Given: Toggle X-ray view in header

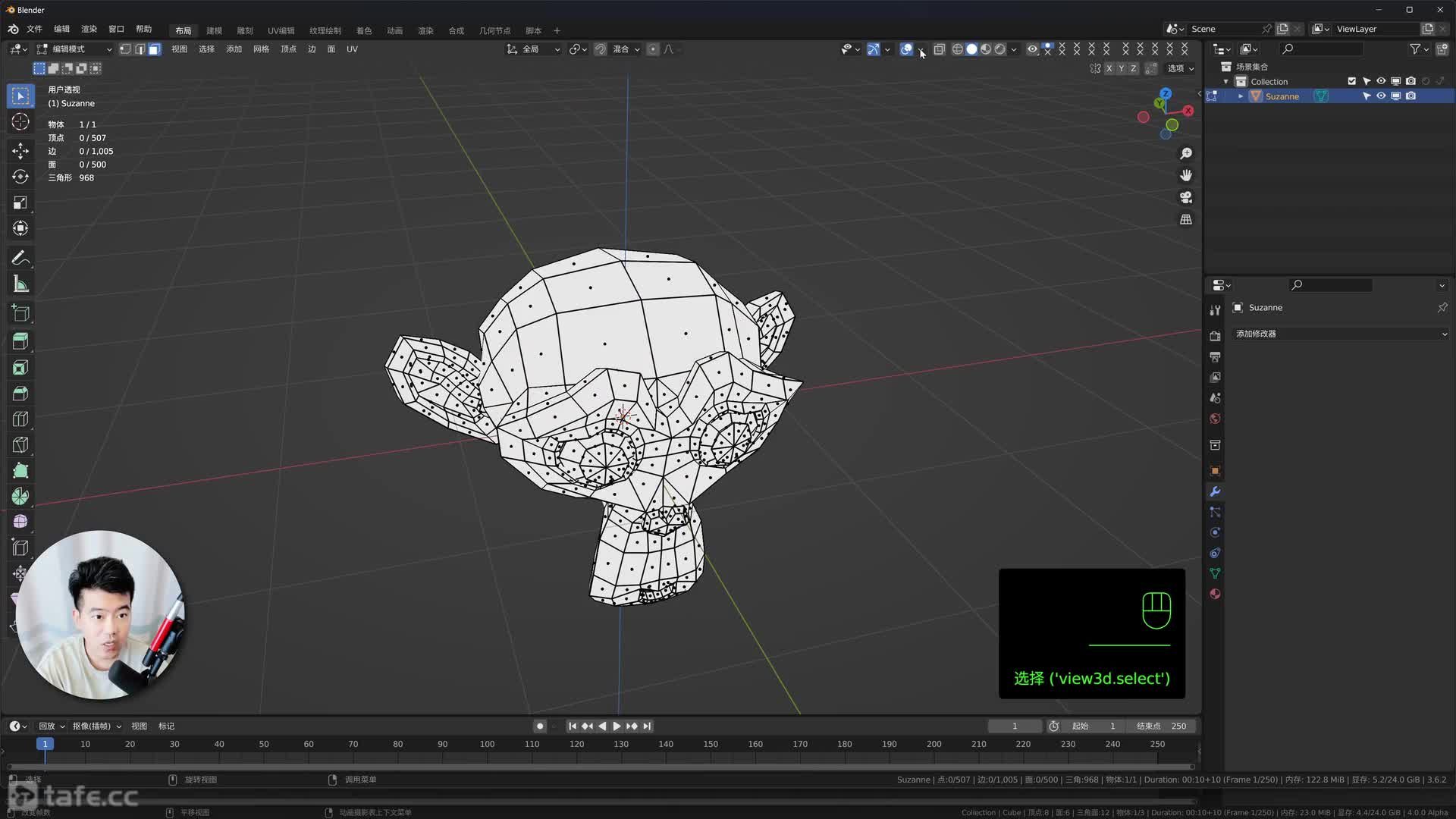Looking at the screenshot, I should [x=939, y=49].
